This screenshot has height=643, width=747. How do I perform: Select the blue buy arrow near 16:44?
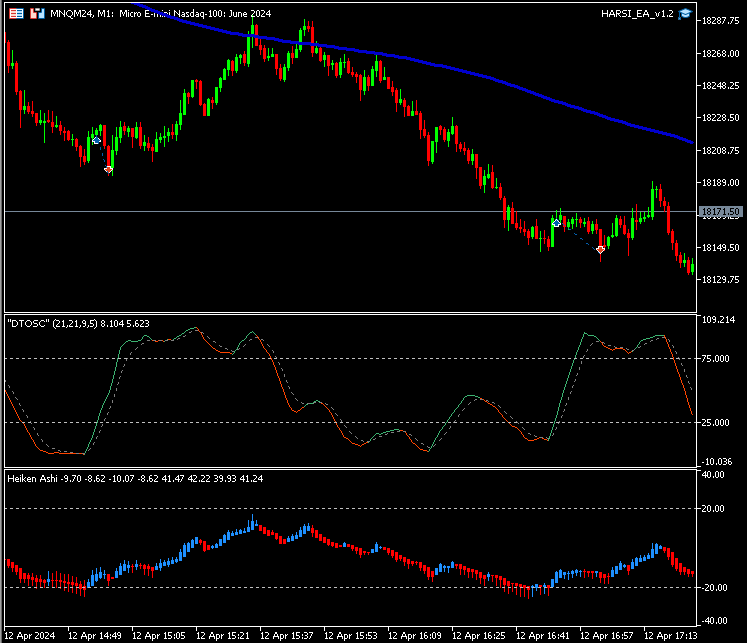[556, 223]
